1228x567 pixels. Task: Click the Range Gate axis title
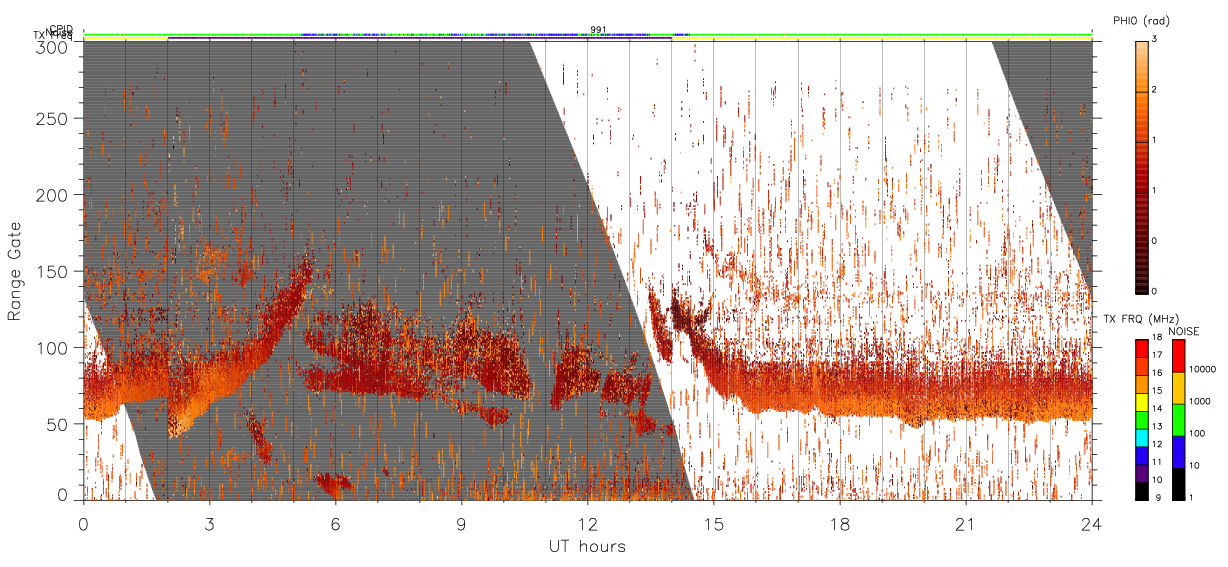tap(15, 272)
